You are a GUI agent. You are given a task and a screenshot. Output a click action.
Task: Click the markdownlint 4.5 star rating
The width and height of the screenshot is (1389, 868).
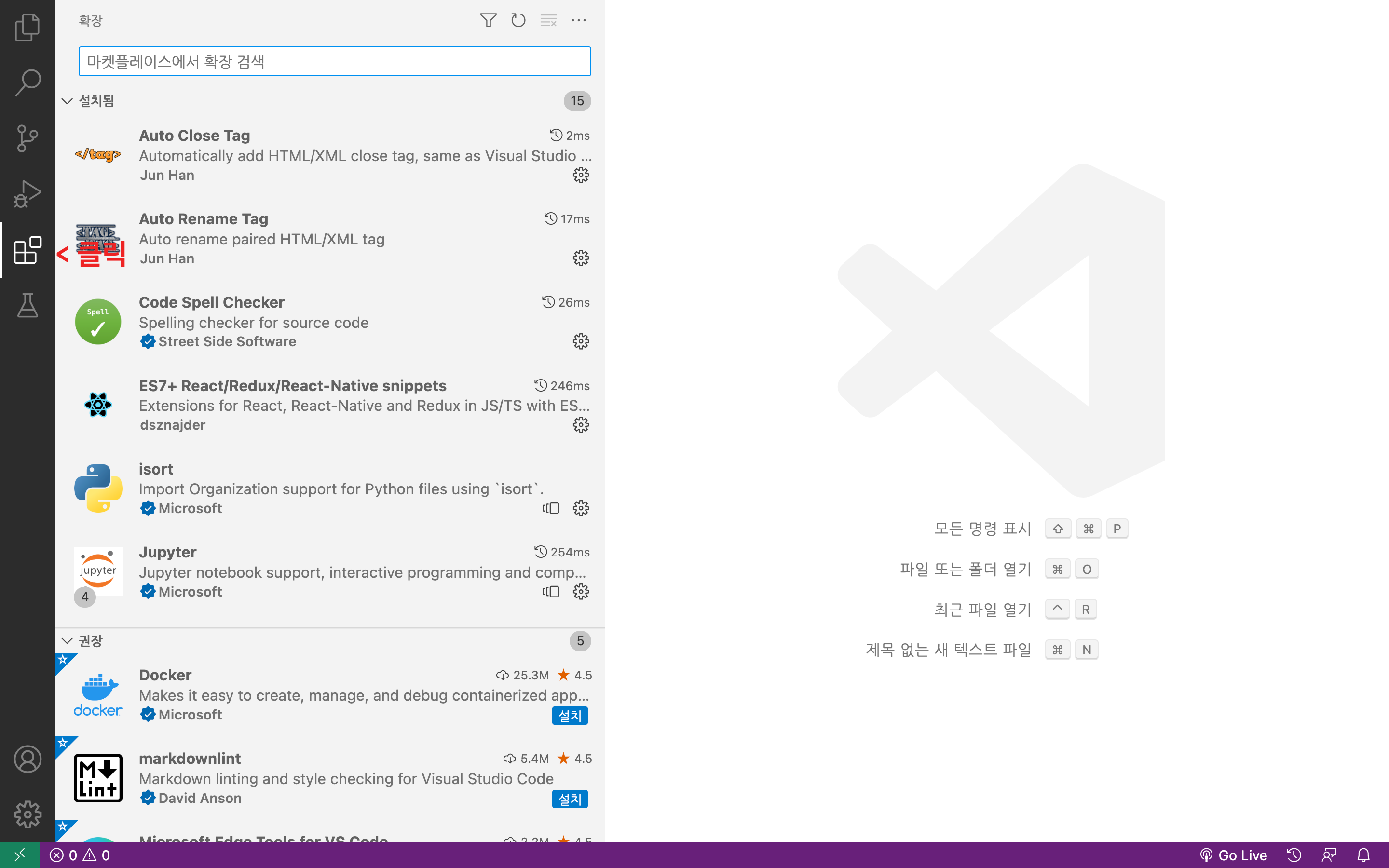click(574, 759)
